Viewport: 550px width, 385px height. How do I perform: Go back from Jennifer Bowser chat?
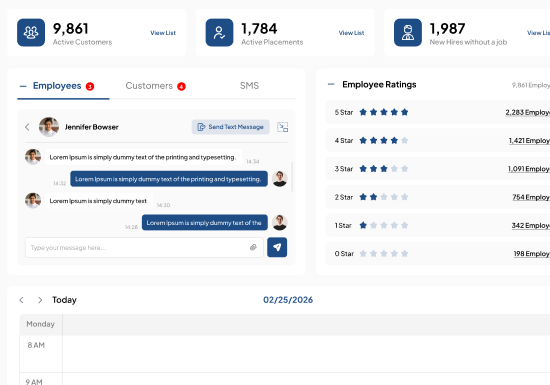pyautogui.click(x=27, y=127)
